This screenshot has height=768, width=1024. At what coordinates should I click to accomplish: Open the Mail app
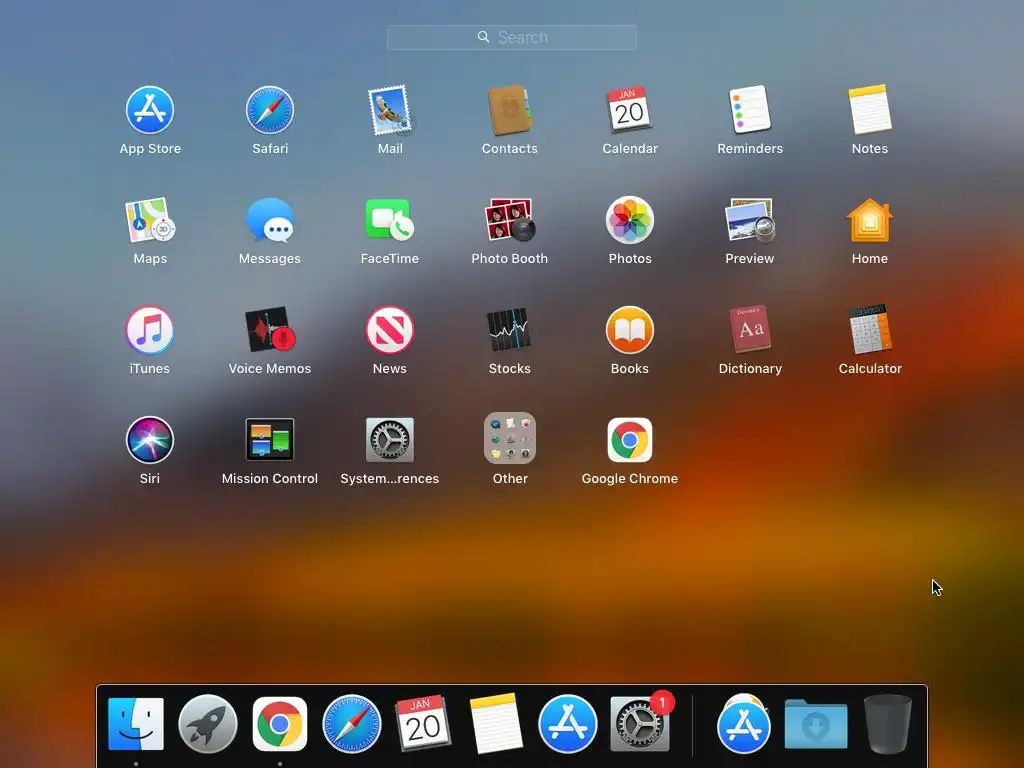390,110
